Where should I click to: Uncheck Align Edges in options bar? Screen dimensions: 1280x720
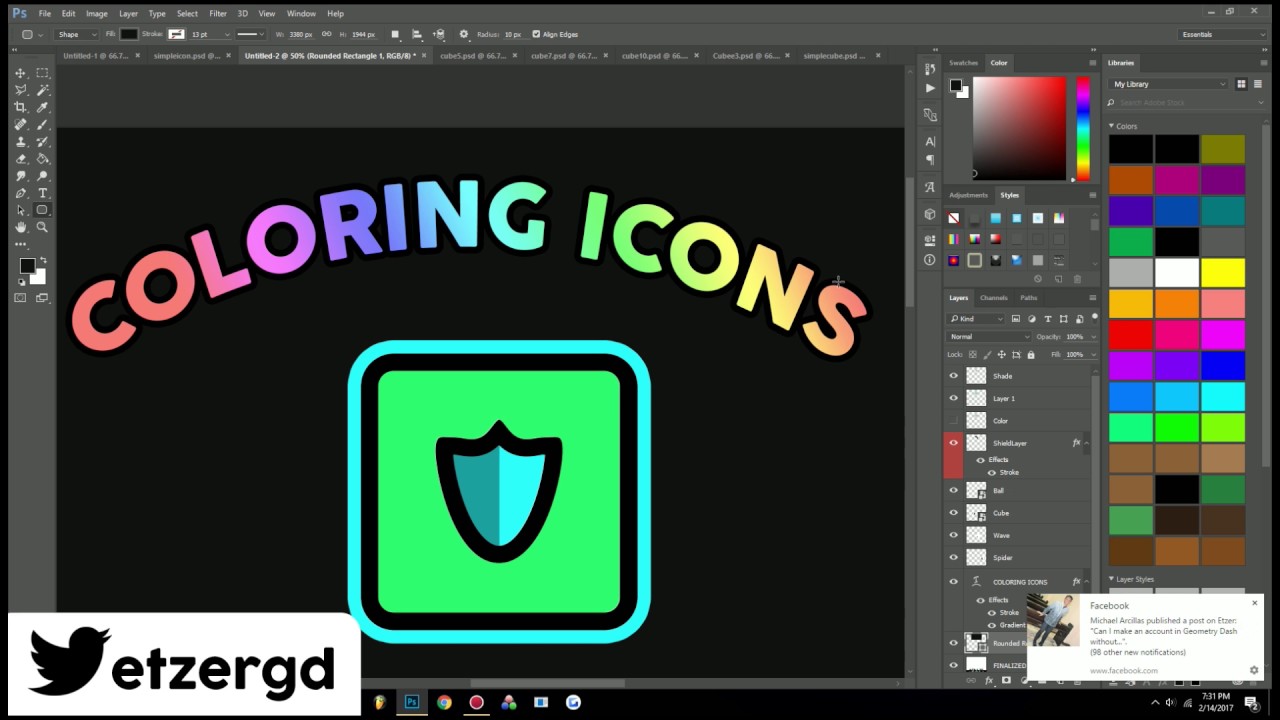click(x=537, y=34)
